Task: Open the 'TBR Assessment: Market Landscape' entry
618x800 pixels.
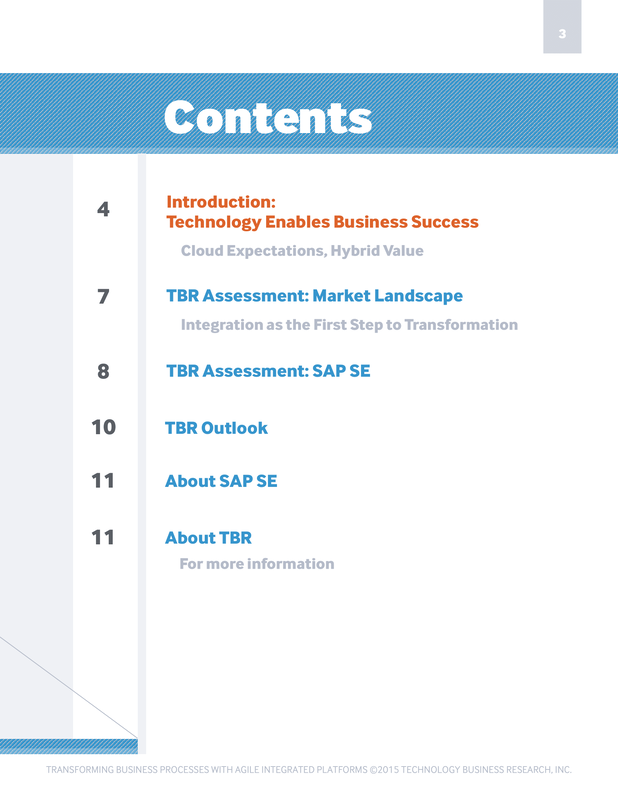Action: click(x=314, y=296)
